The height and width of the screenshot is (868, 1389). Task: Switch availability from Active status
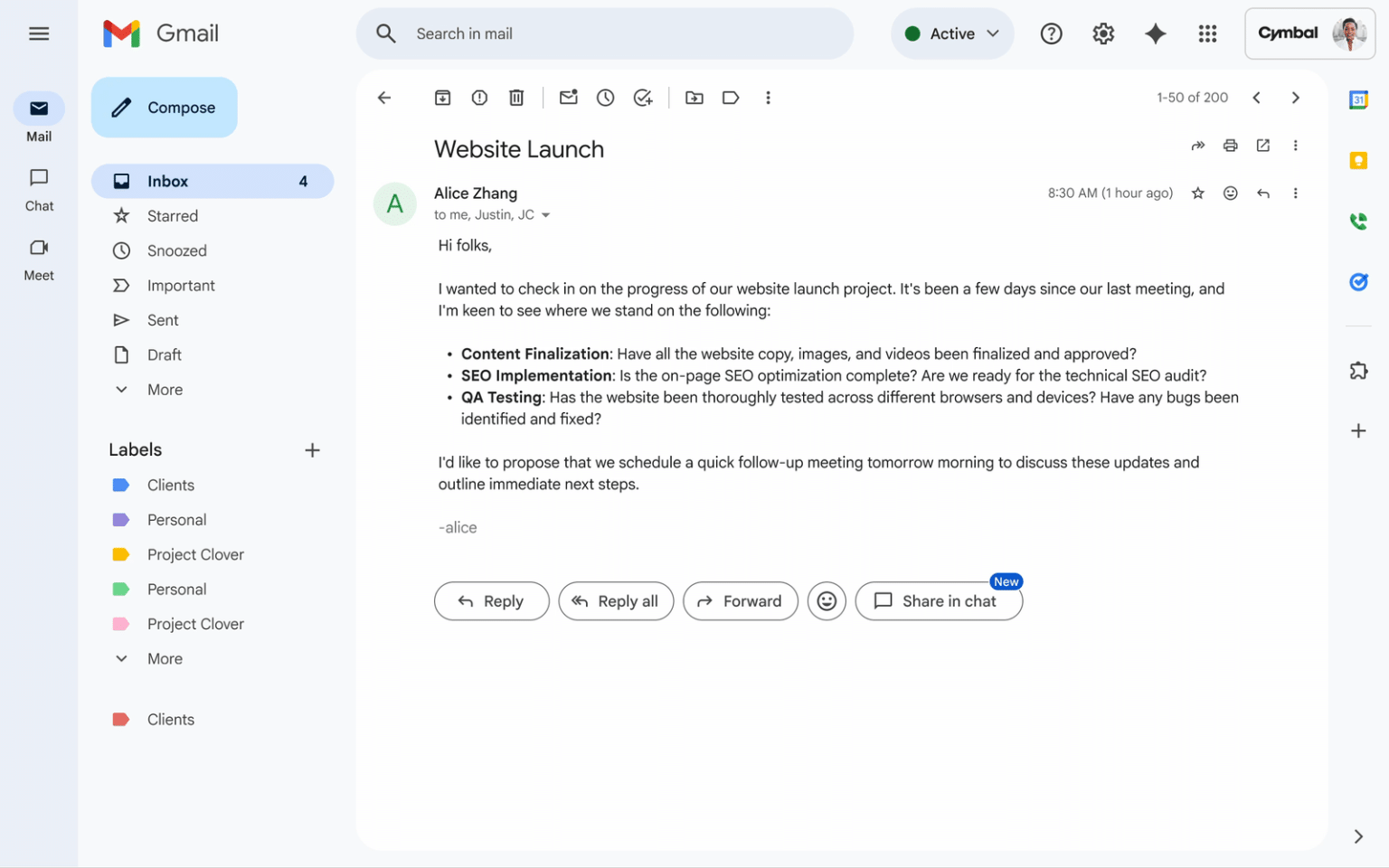(x=952, y=33)
